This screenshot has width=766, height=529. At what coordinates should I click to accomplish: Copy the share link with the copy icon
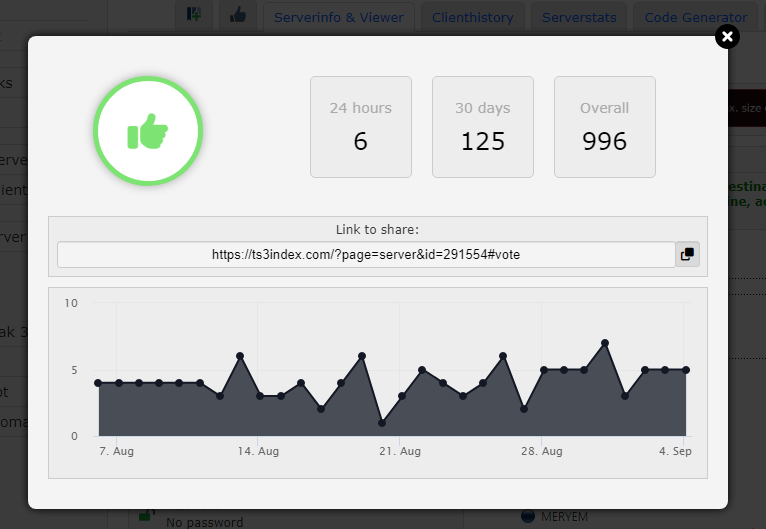point(687,254)
